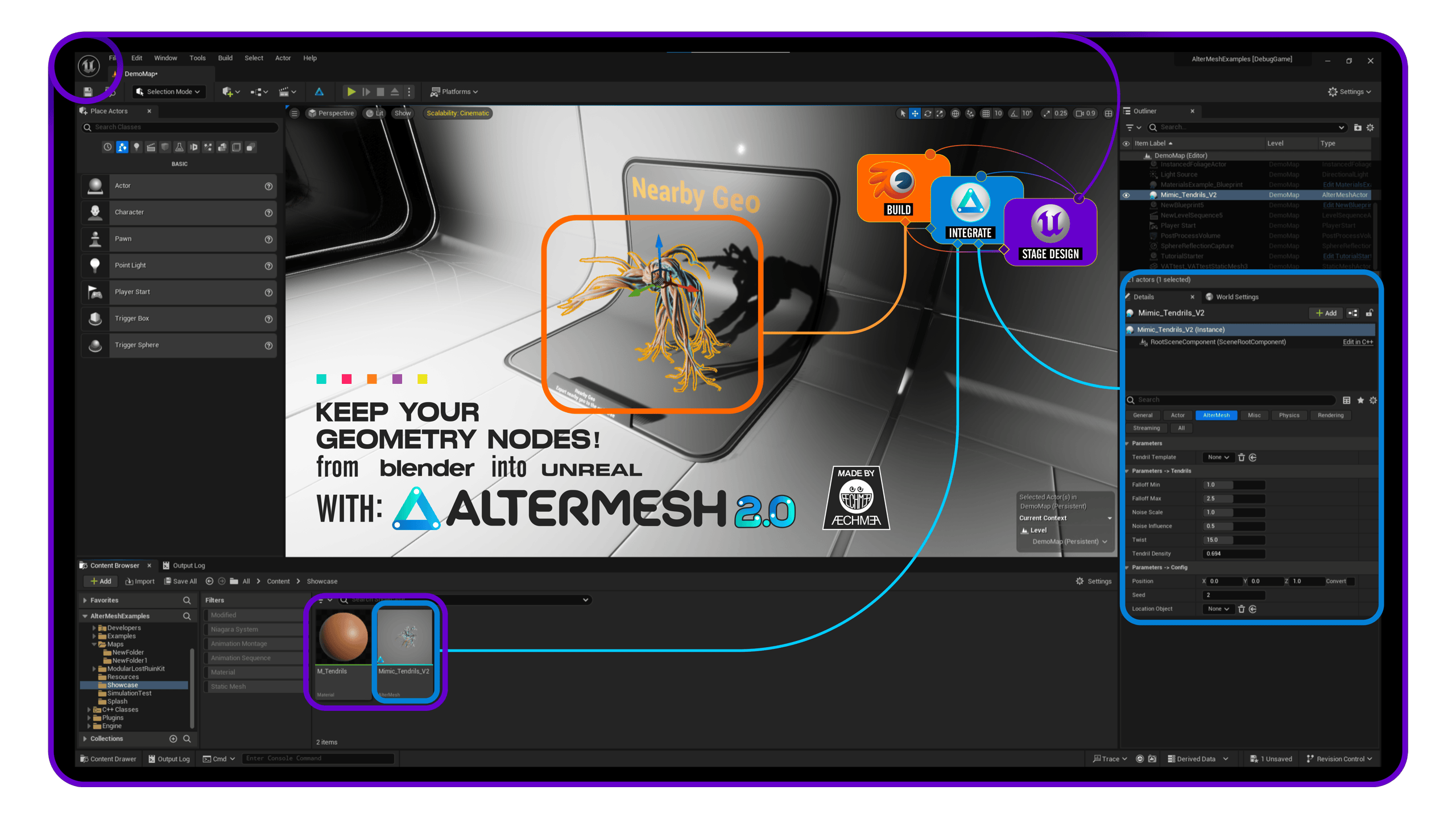Activate the rotate gizmo tool in the viewport
This screenshot has height=819, width=1456.
pos(928,113)
